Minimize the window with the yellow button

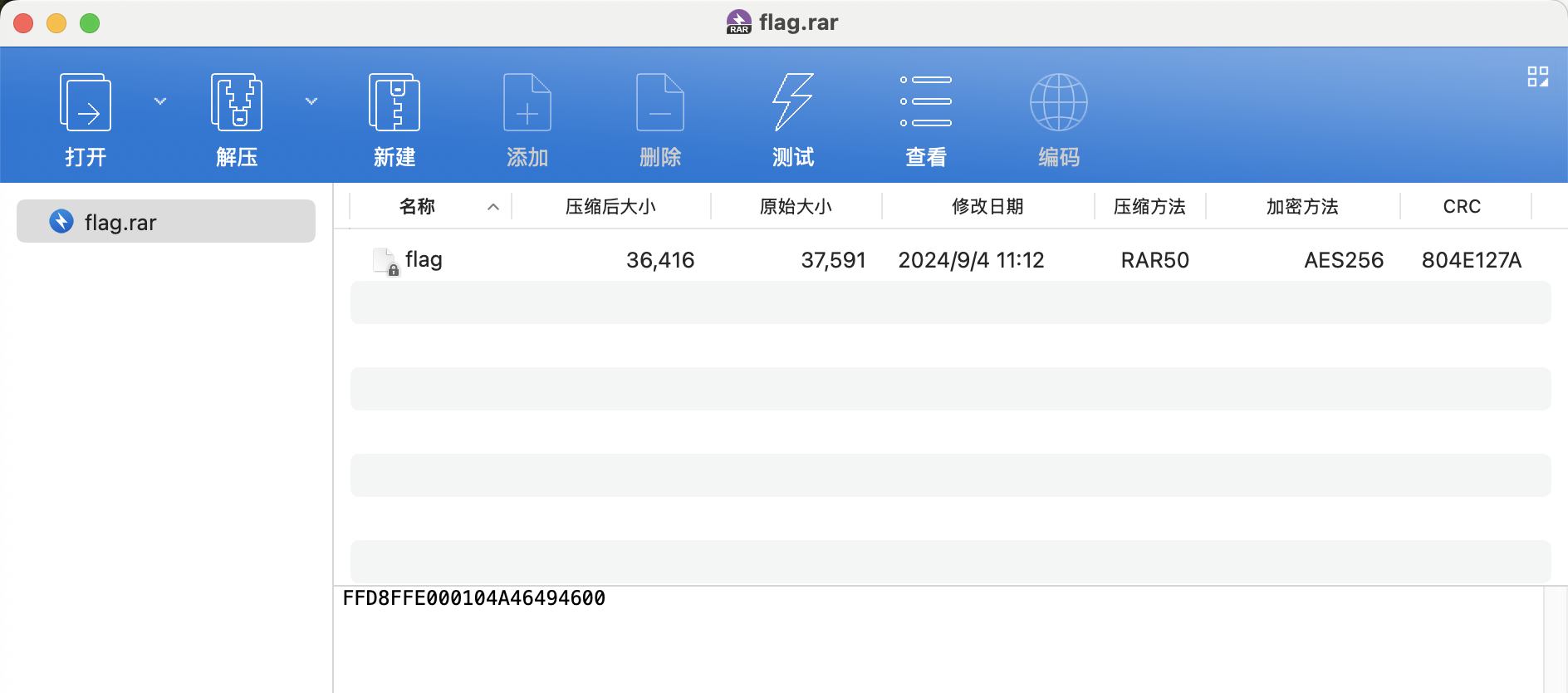(x=56, y=23)
